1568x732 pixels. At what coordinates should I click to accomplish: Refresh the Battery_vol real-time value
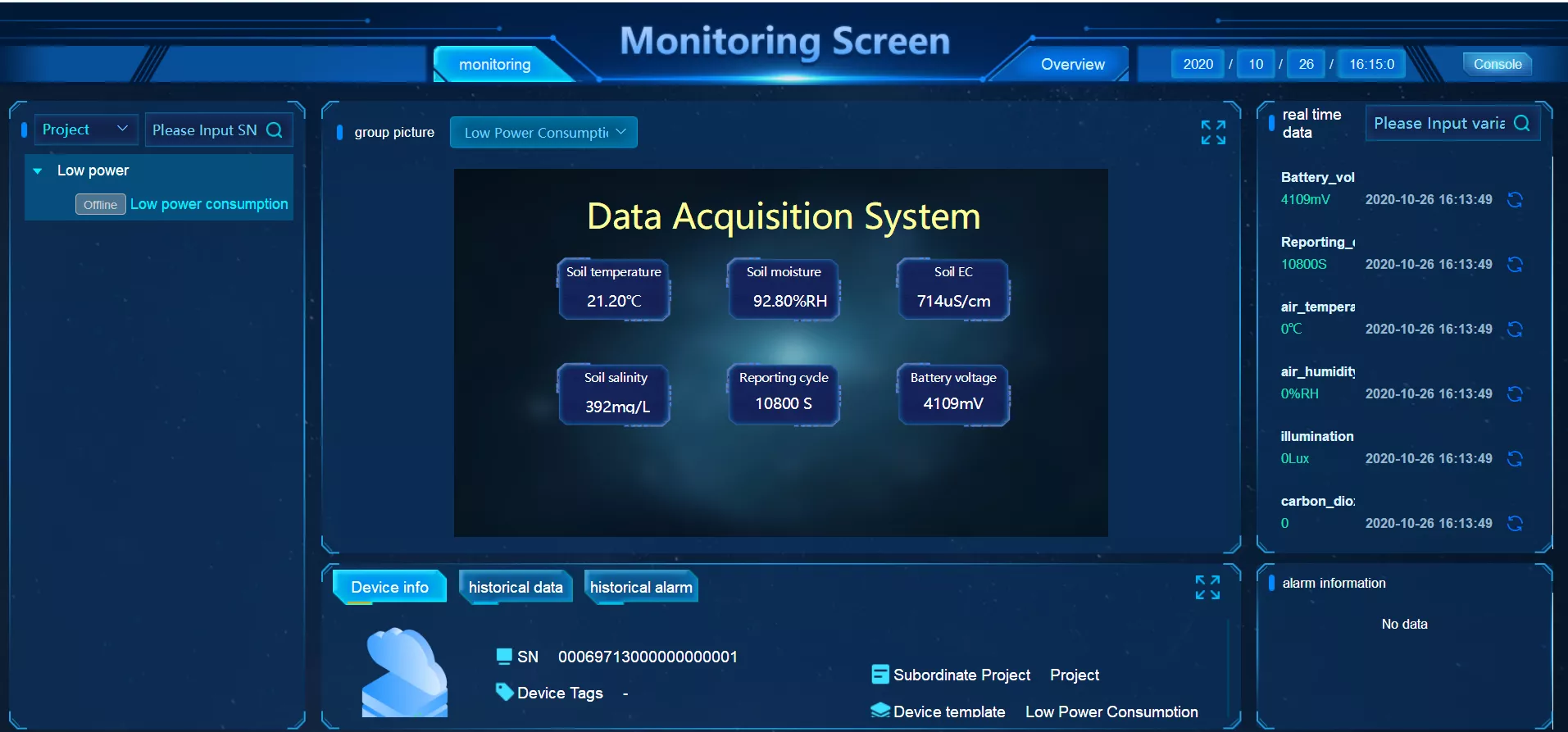point(1515,199)
